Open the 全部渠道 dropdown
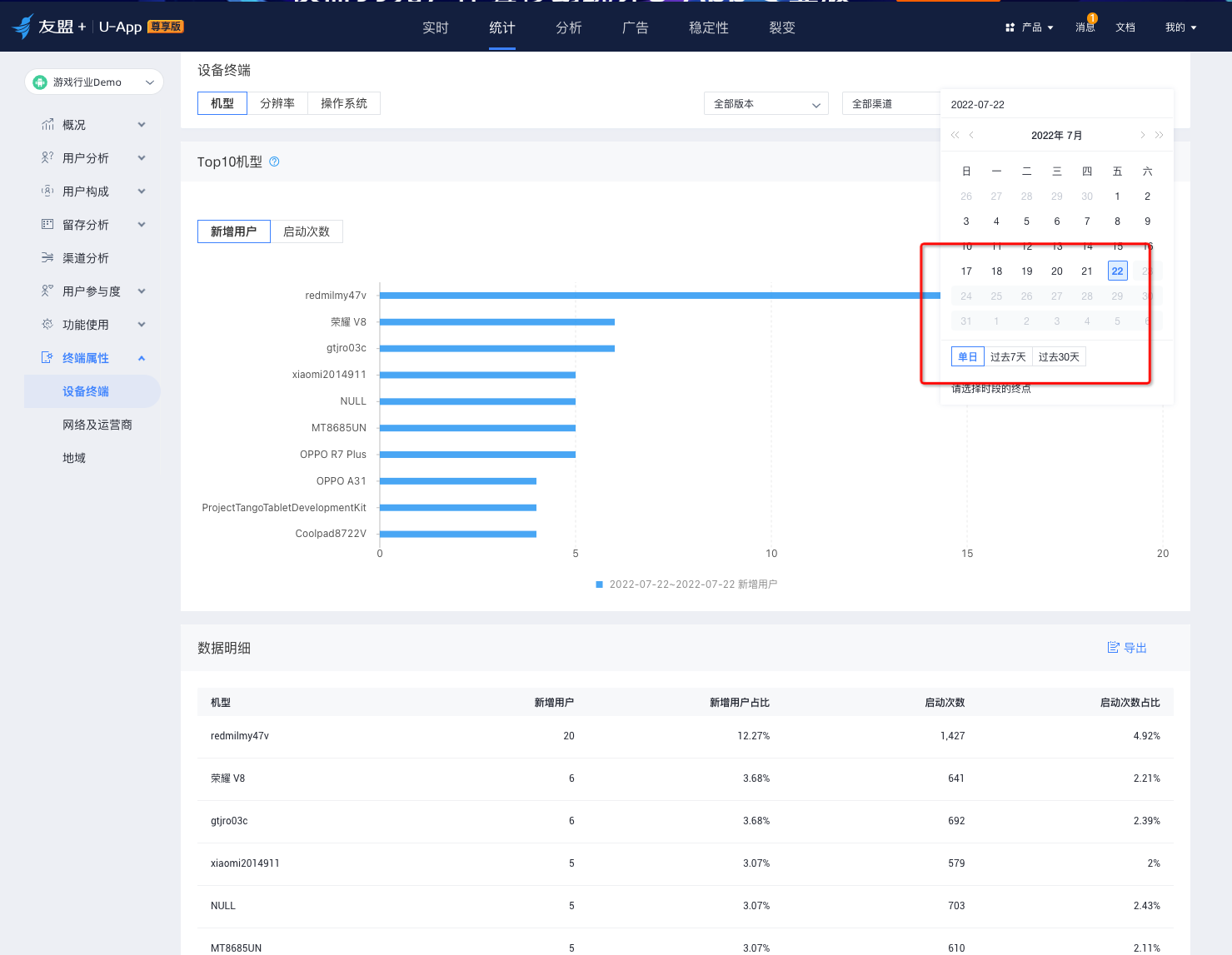 (891, 103)
